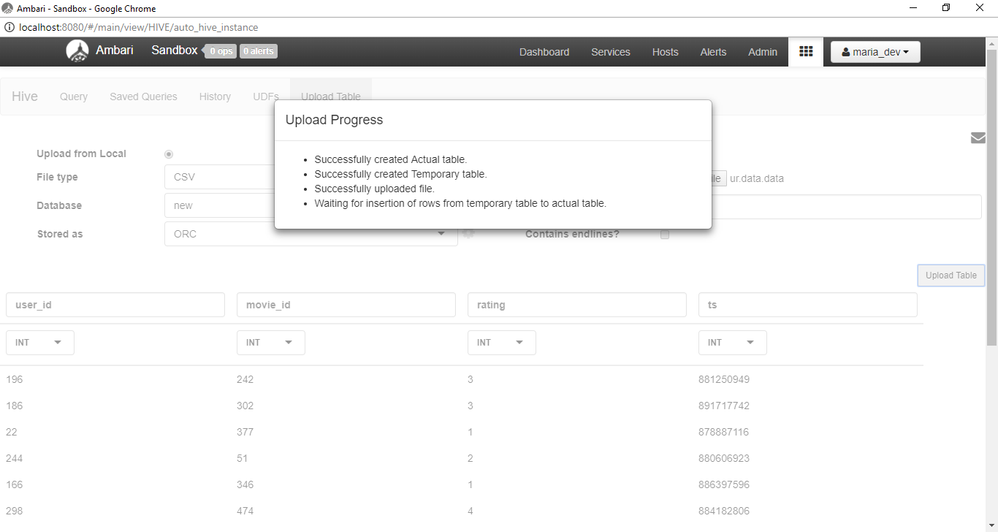The height and width of the screenshot is (532, 998).
Task: Click the movie_id cell 302
Action: pos(245,405)
